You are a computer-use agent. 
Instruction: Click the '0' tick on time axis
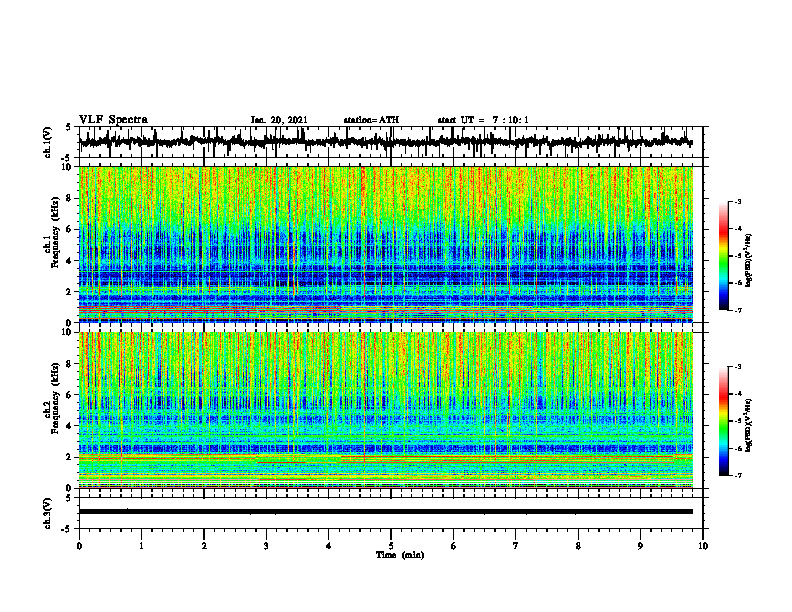click(79, 546)
